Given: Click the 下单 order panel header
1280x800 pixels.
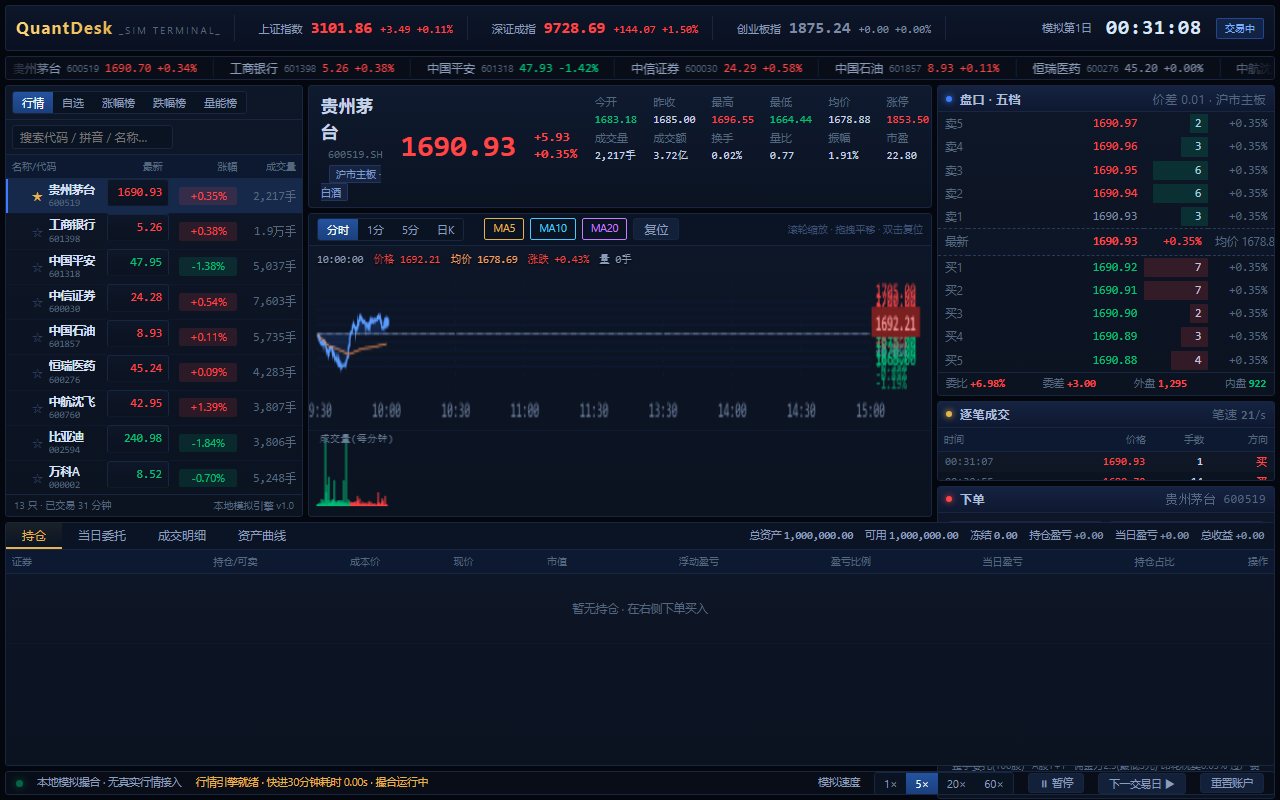Looking at the screenshot, I should click(x=1106, y=499).
